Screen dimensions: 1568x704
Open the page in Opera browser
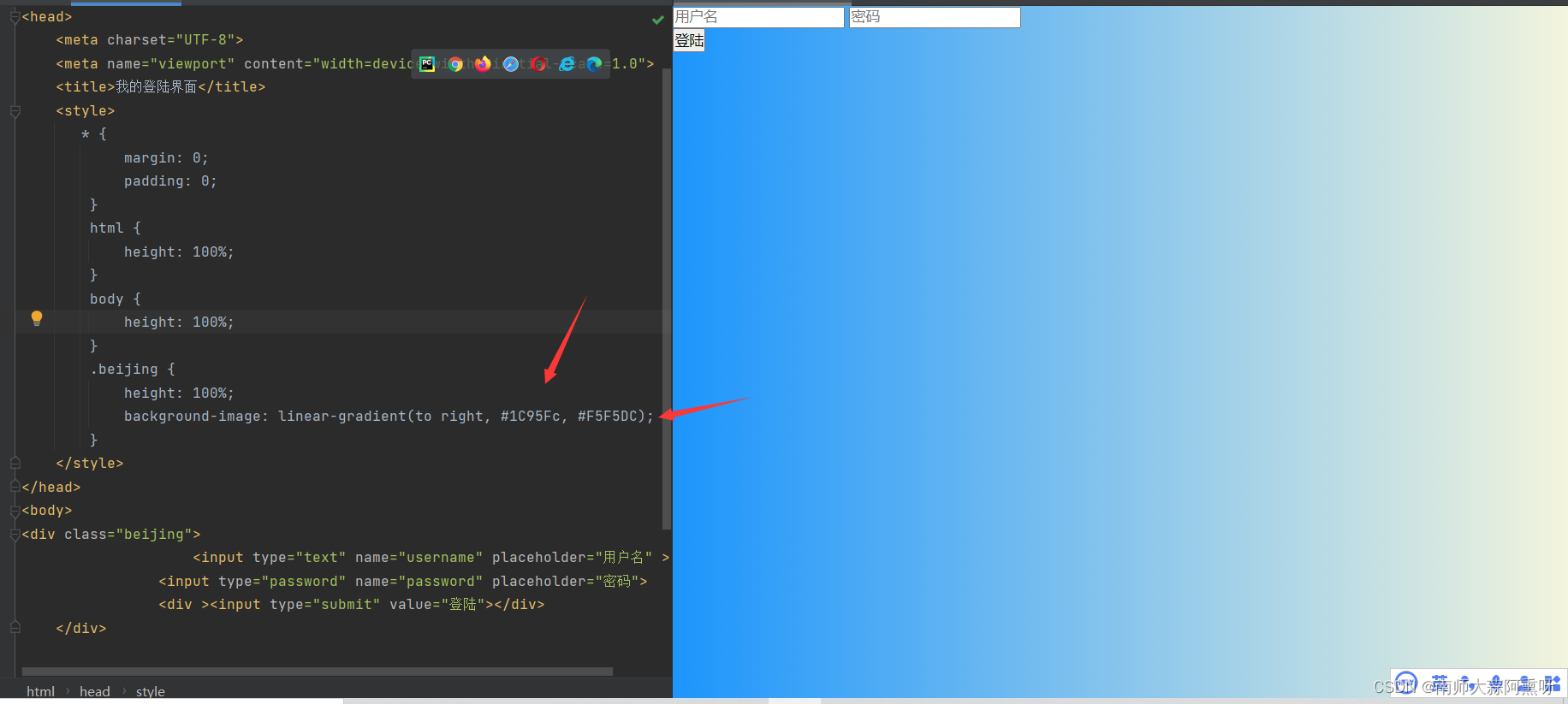538,64
